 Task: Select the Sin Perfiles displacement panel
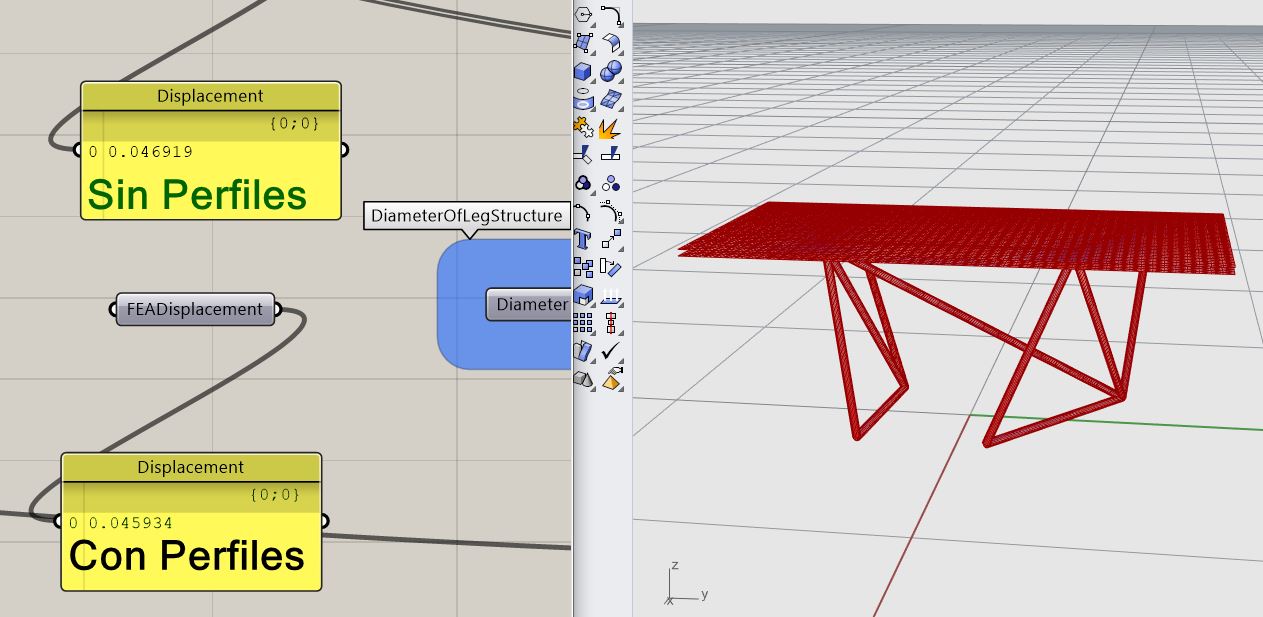point(211,150)
